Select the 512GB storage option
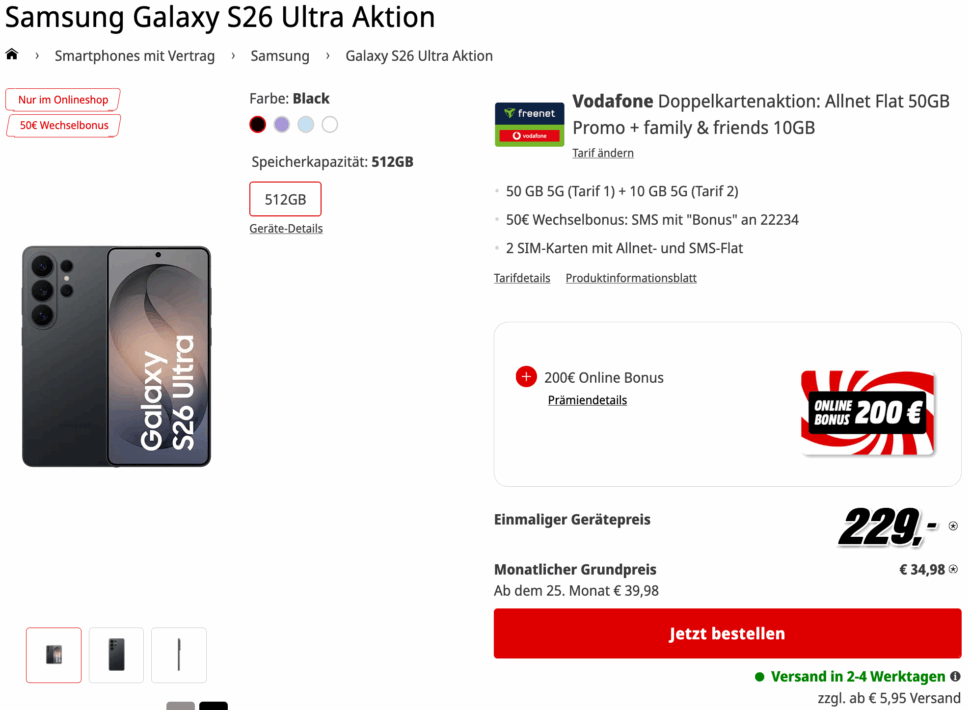Viewport: 970px width, 710px height. click(x=285, y=199)
